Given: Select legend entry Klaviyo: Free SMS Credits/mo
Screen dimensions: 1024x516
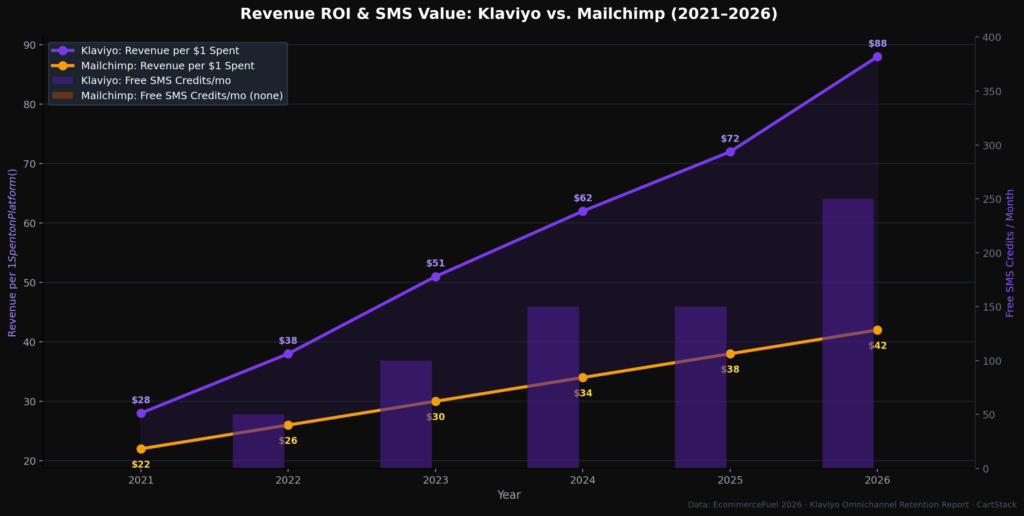Looking at the screenshot, I should tap(140, 80).
